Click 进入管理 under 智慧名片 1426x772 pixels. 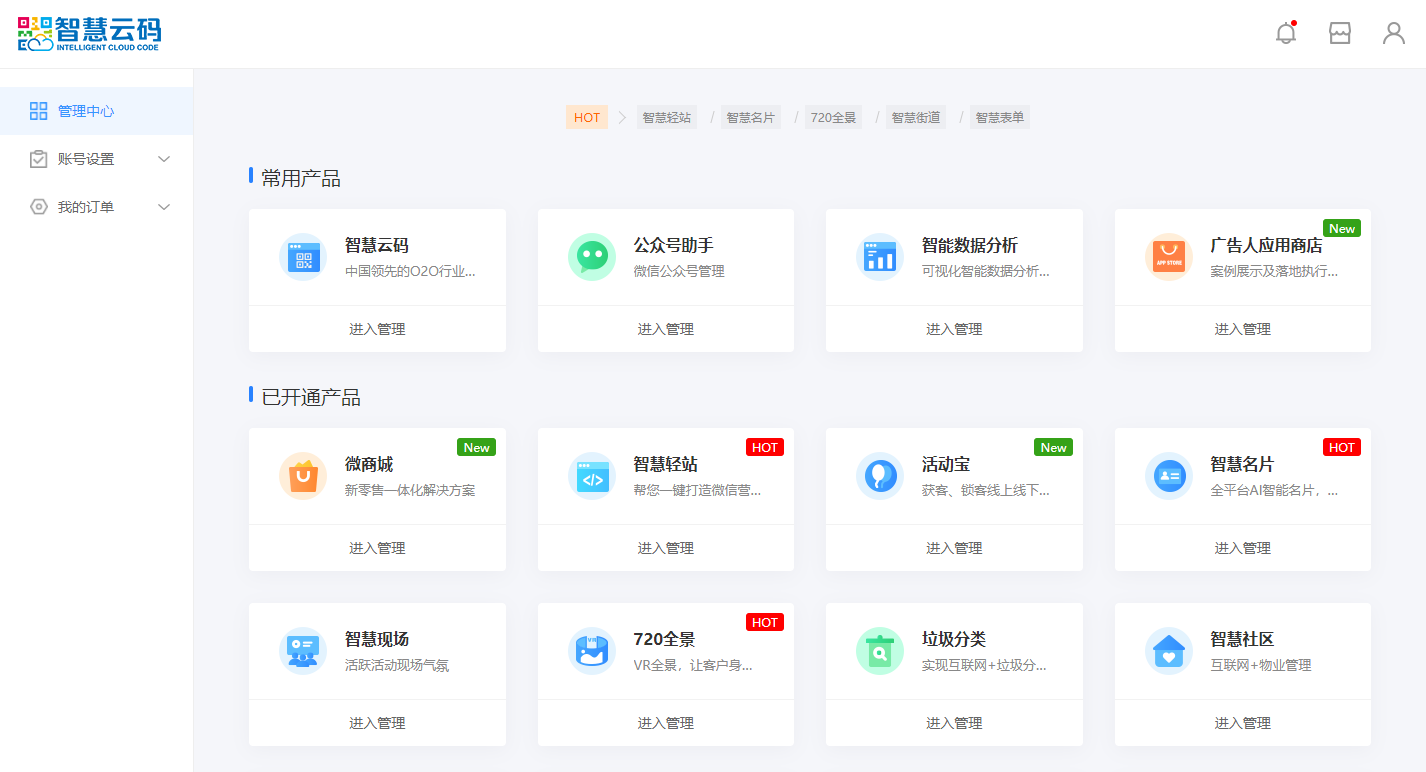pos(1242,548)
